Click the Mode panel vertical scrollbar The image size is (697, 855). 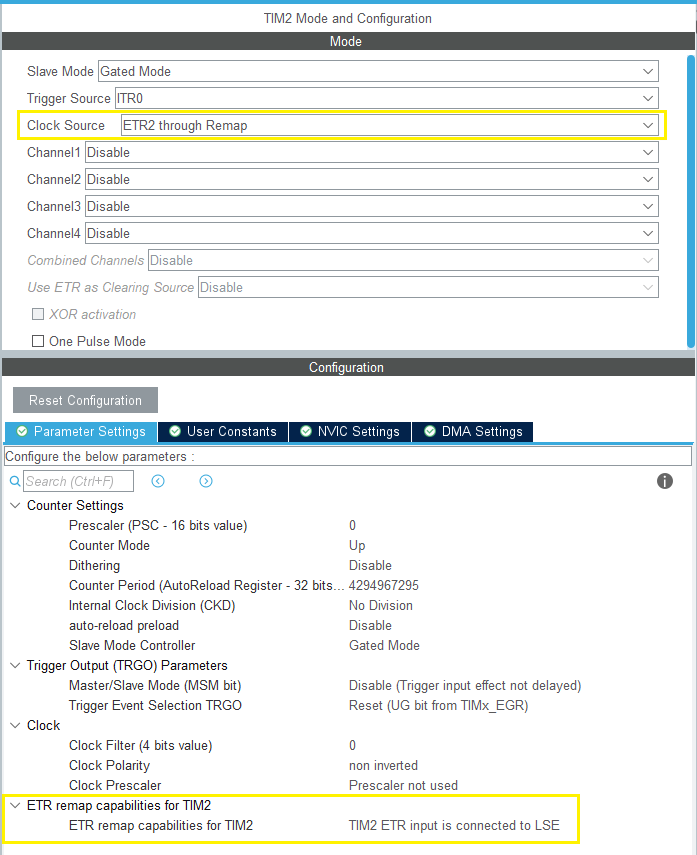coord(690,201)
